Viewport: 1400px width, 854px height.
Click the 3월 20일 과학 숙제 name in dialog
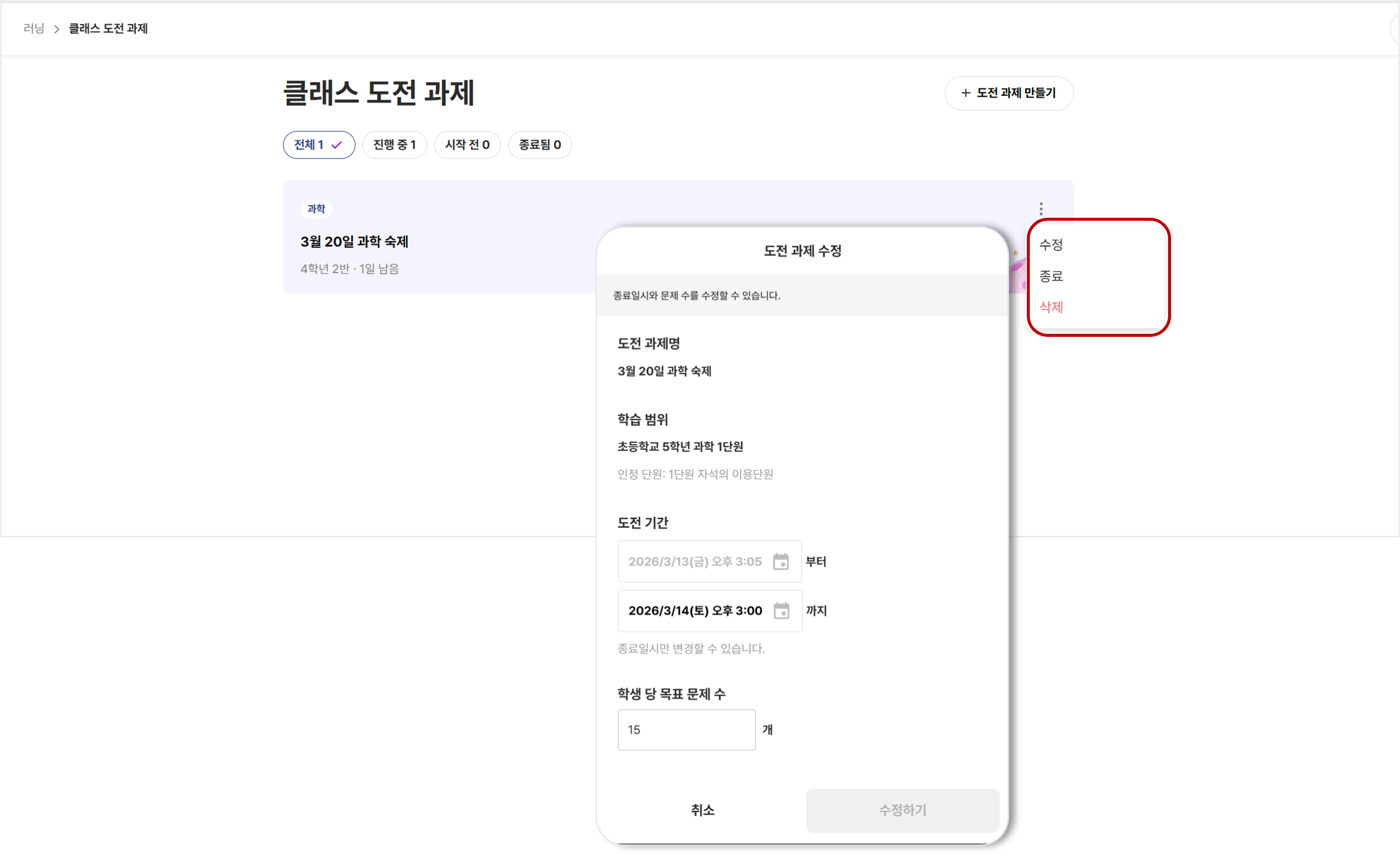[x=664, y=371]
